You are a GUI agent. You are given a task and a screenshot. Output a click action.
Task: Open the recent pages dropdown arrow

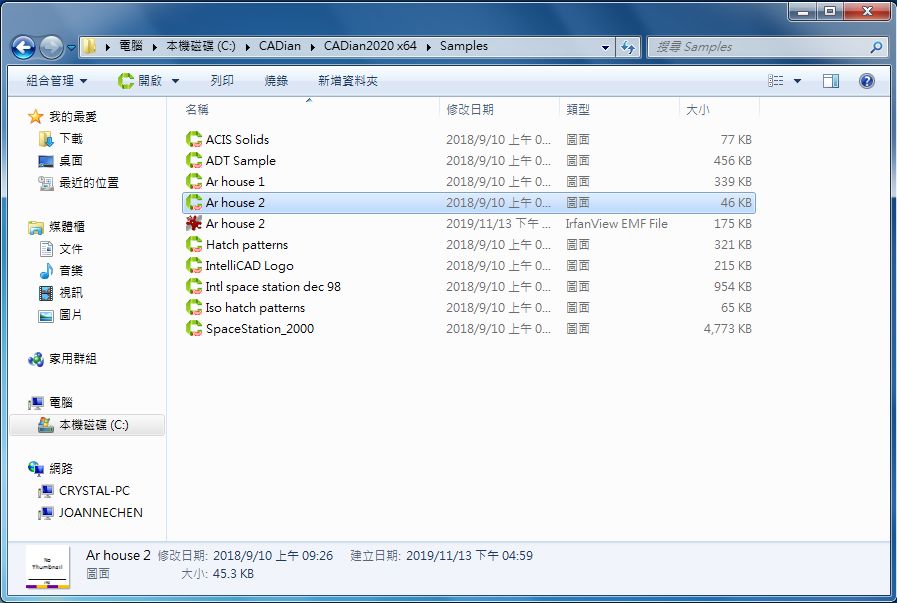click(71, 47)
